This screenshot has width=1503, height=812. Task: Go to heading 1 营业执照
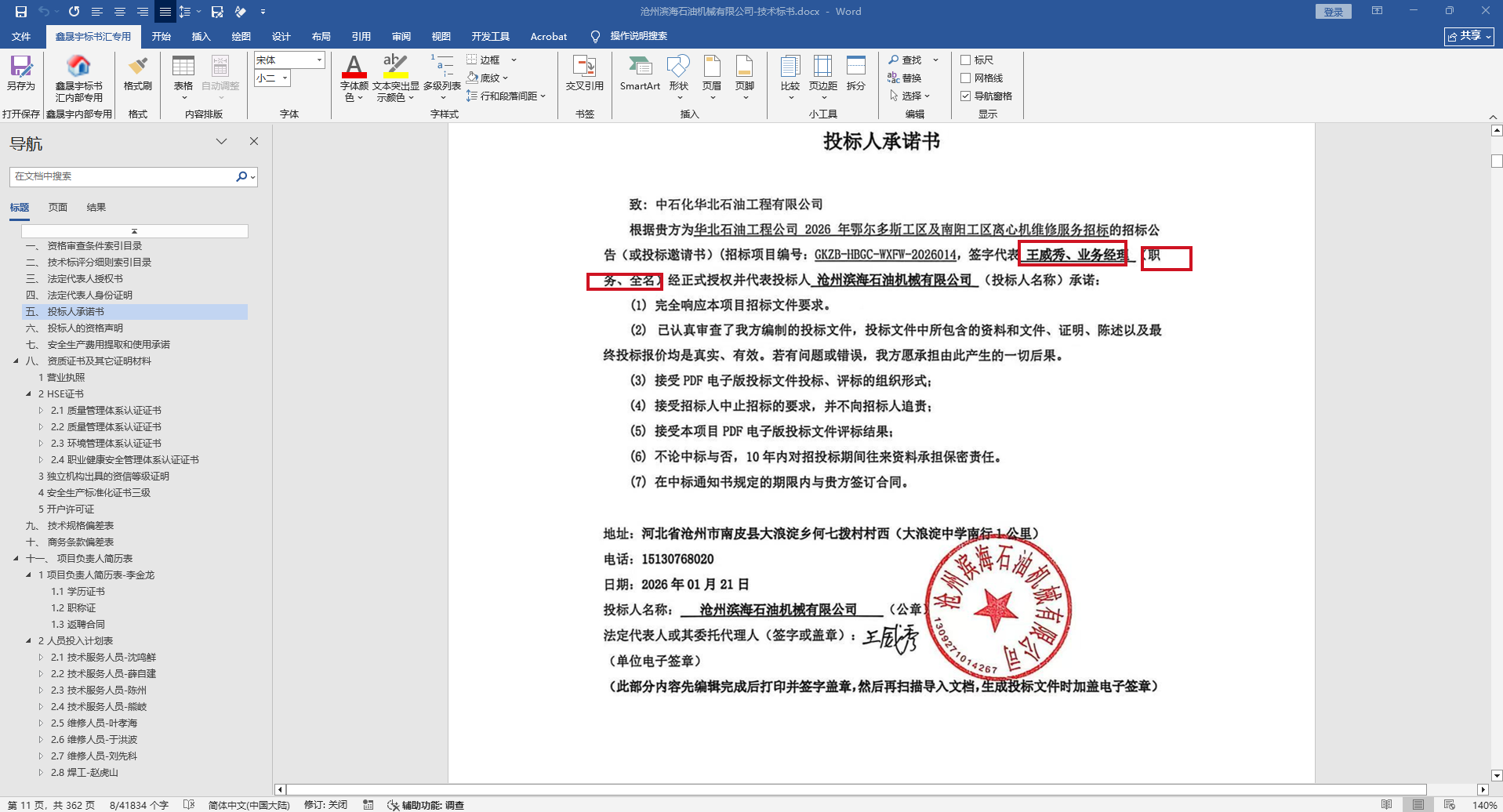click(x=62, y=377)
